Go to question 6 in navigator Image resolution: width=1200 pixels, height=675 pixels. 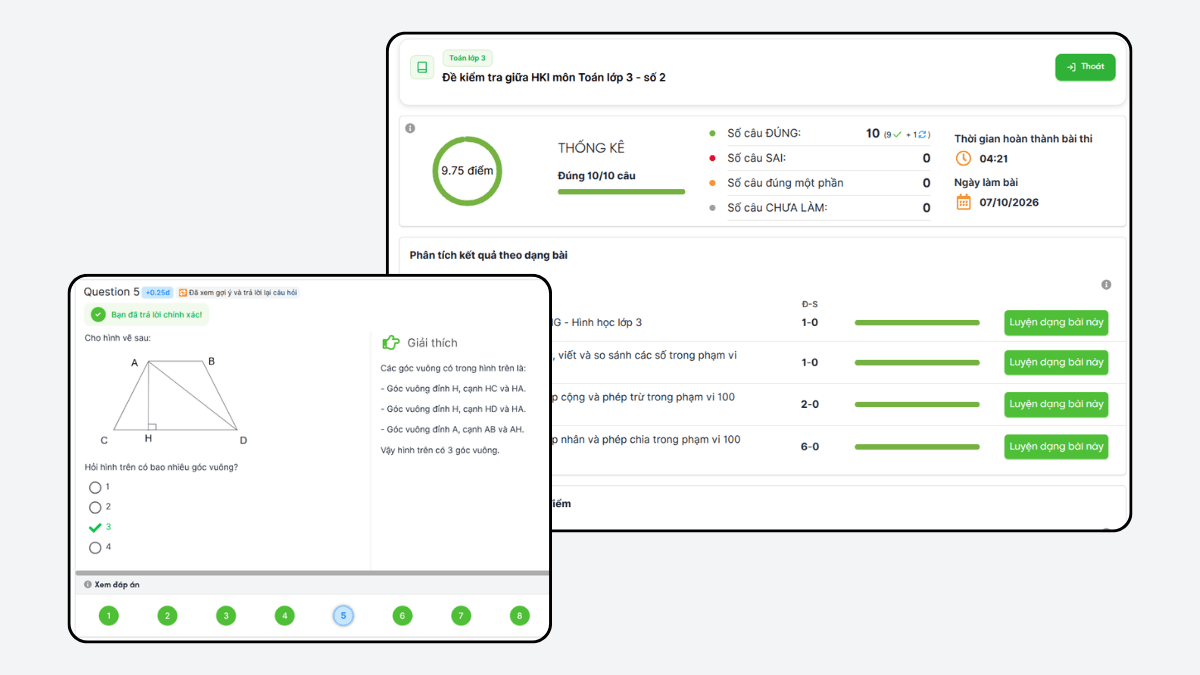pyautogui.click(x=402, y=616)
